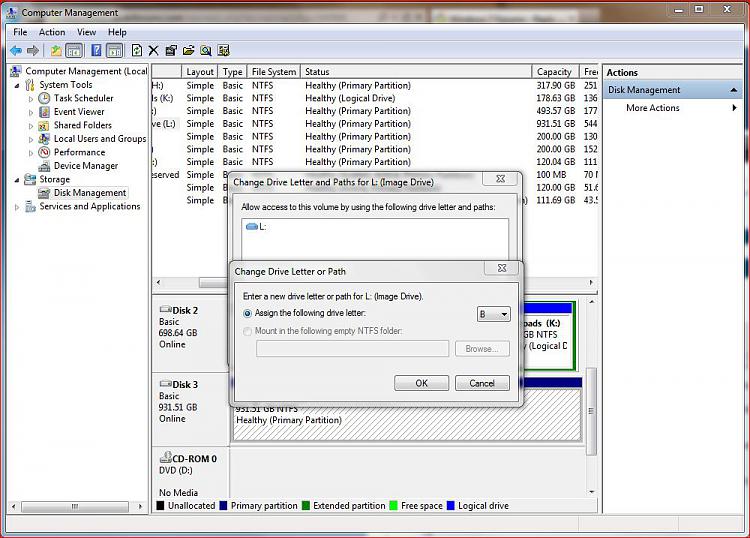Open the File menu
Viewport: 750px width, 538px height.
(20, 32)
